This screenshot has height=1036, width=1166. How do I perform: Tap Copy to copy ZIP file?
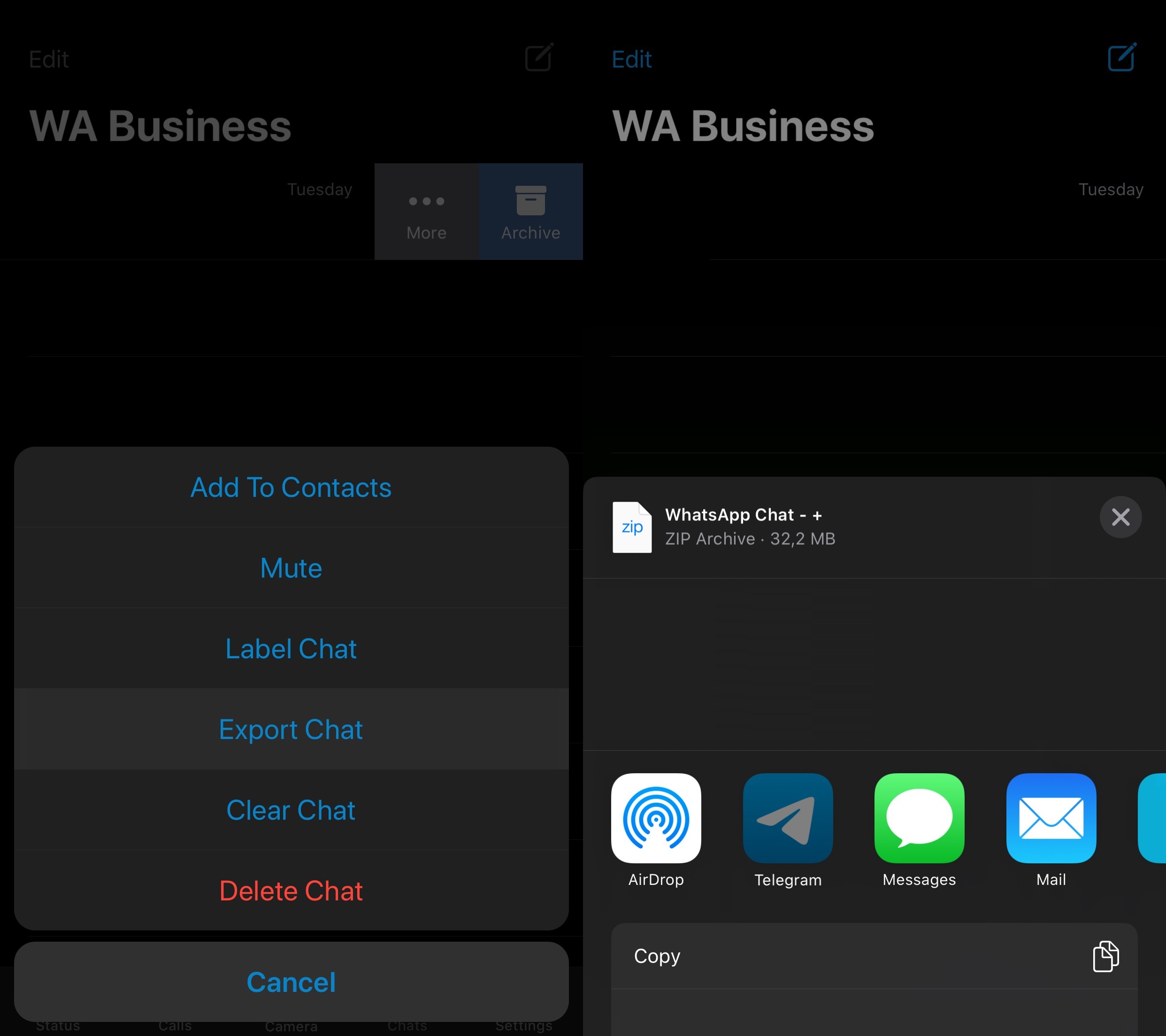pyautogui.click(x=874, y=956)
